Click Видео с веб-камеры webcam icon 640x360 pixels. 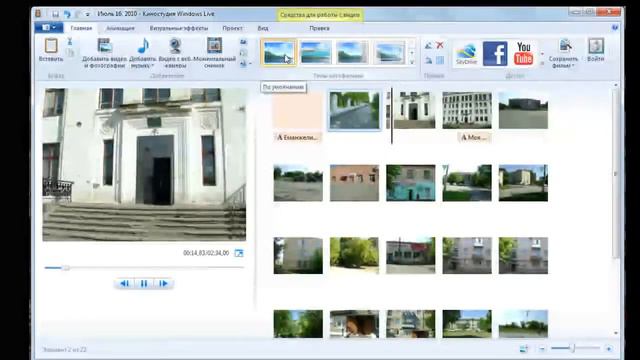(176, 52)
